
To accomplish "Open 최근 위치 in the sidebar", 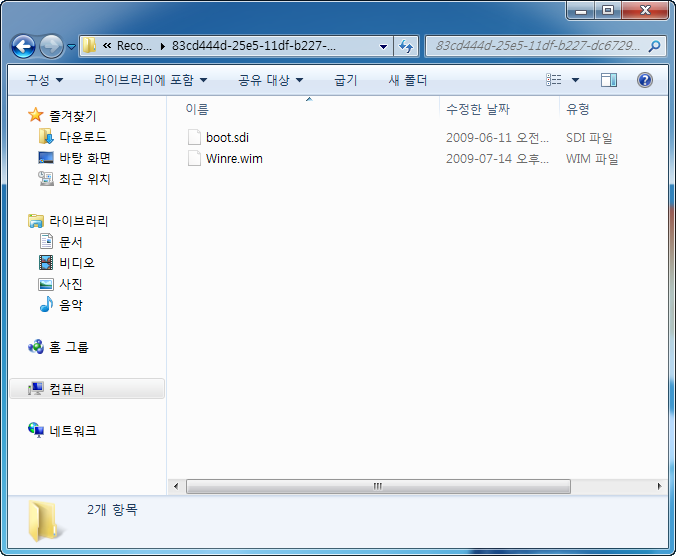I will tap(84, 179).
